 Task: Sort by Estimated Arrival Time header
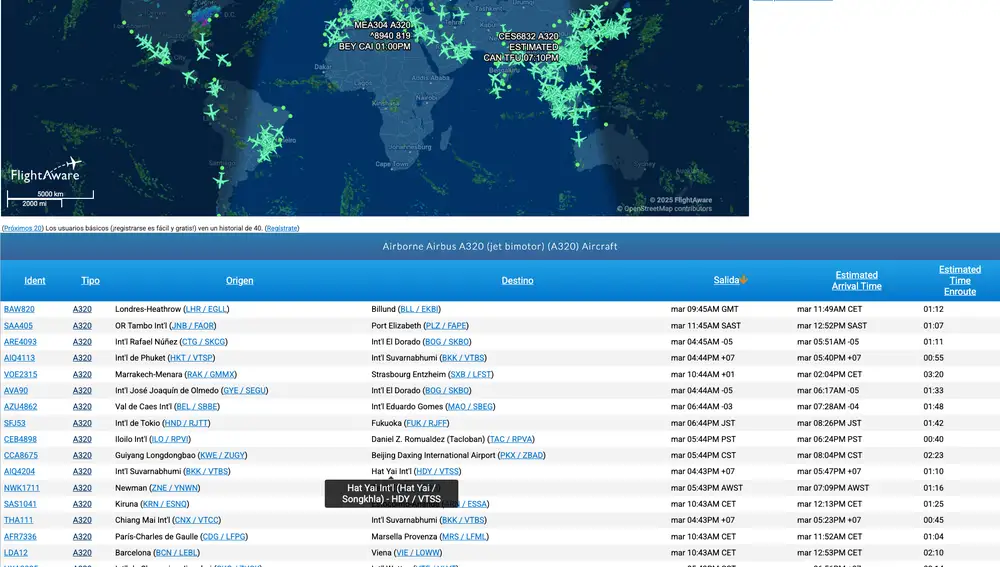(x=856, y=281)
